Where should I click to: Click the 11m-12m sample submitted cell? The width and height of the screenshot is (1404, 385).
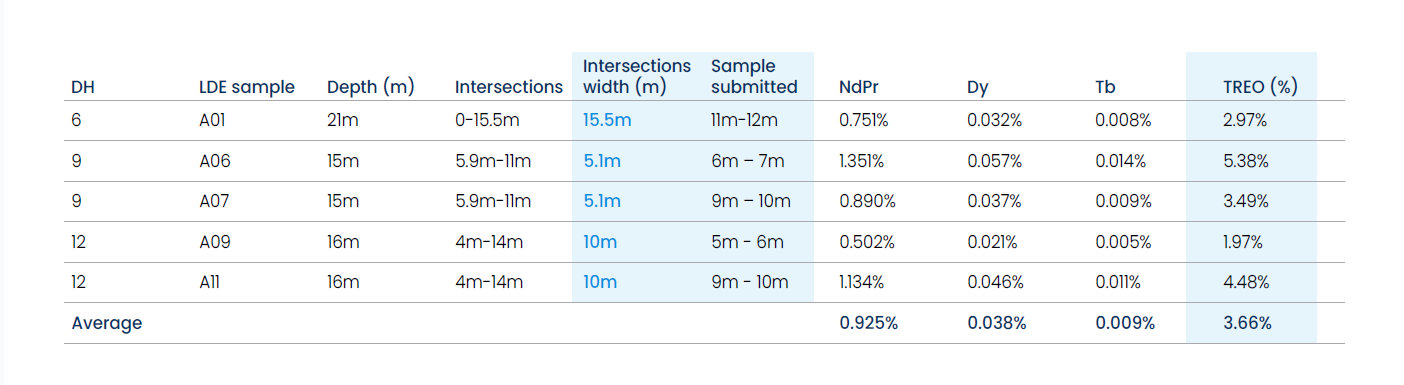(x=745, y=120)
